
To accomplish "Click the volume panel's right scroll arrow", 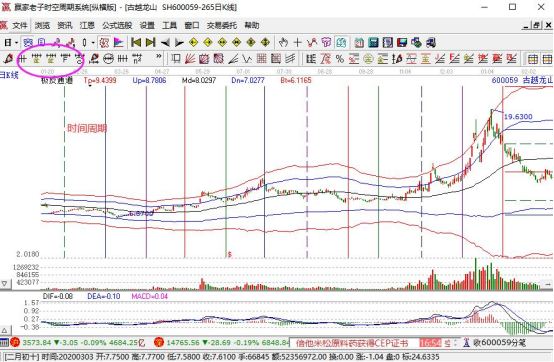I will coord(548,284).
